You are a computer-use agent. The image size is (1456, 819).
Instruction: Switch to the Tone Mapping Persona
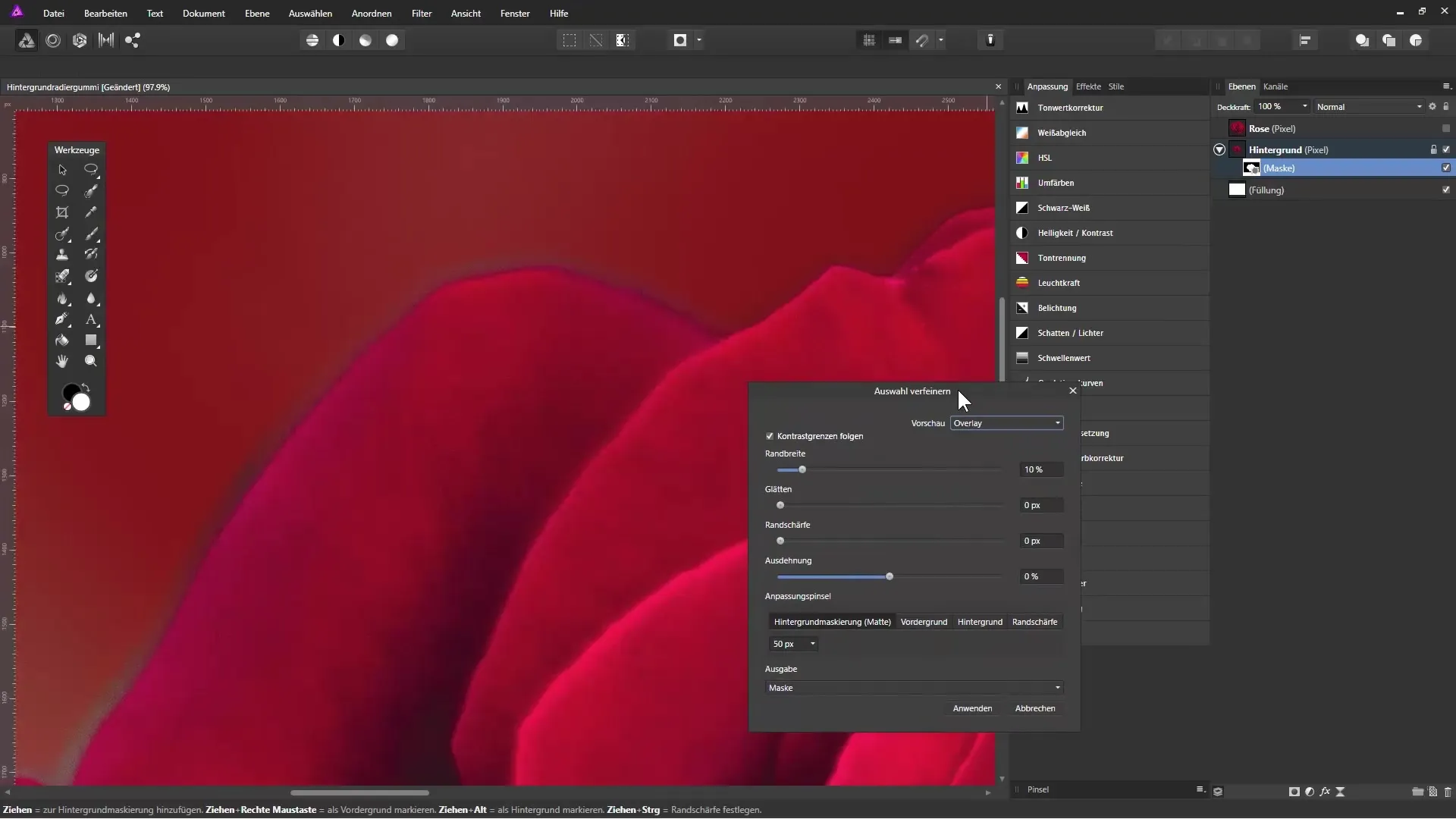point(106,40)
